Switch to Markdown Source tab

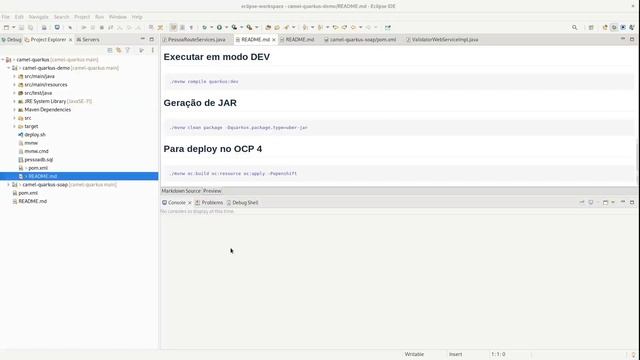point(181,191)
